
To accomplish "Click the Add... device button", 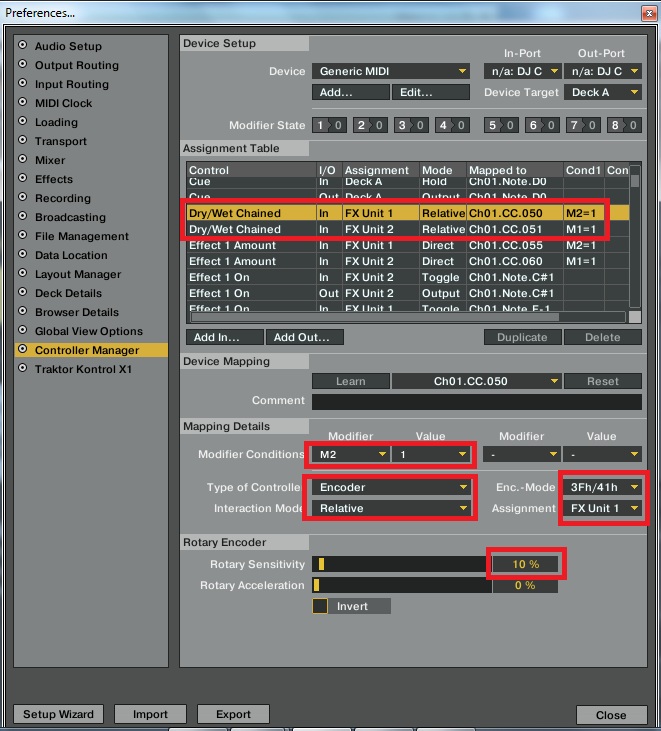I will pos(351,92).
